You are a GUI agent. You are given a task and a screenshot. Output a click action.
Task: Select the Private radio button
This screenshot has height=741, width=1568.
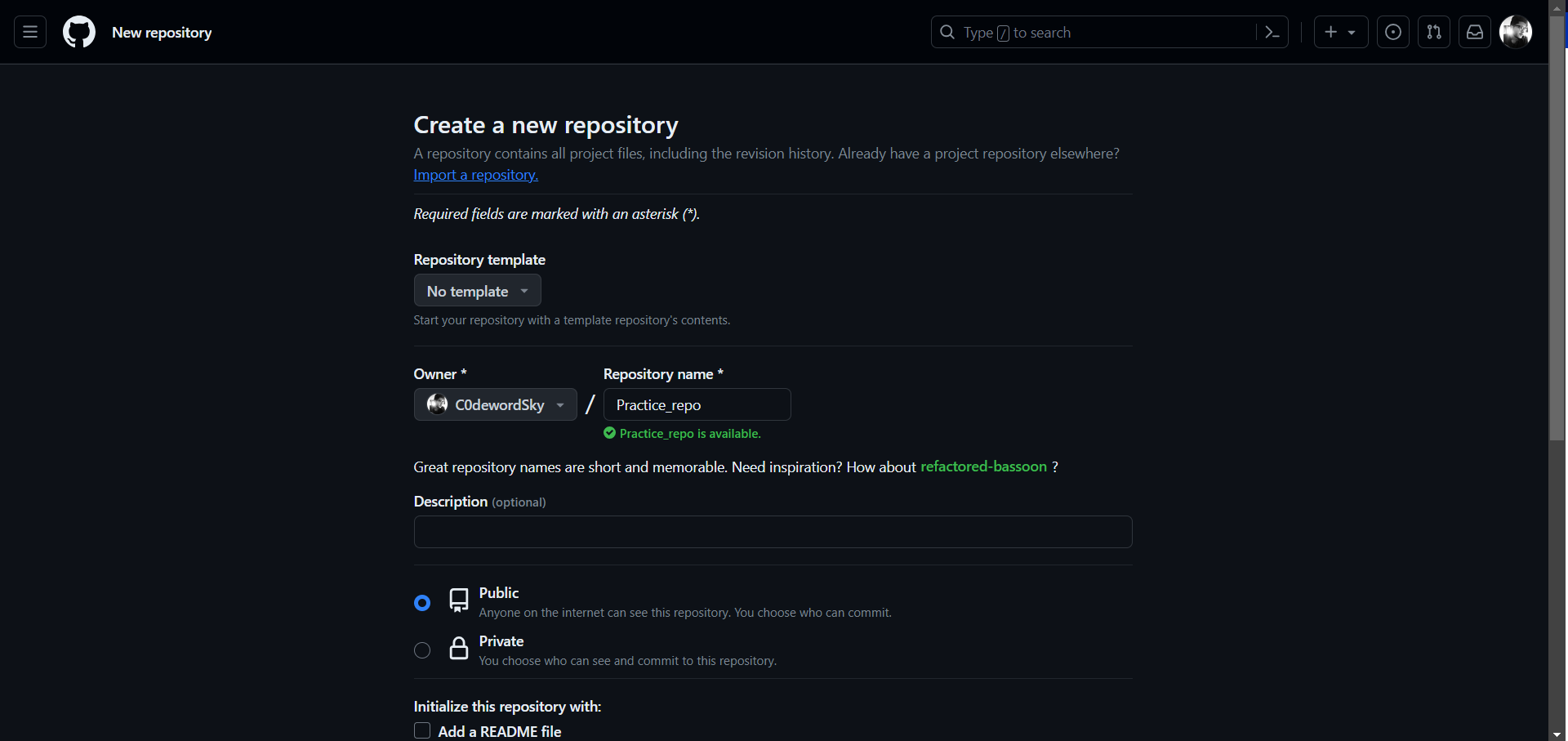[x=422, y=650]
